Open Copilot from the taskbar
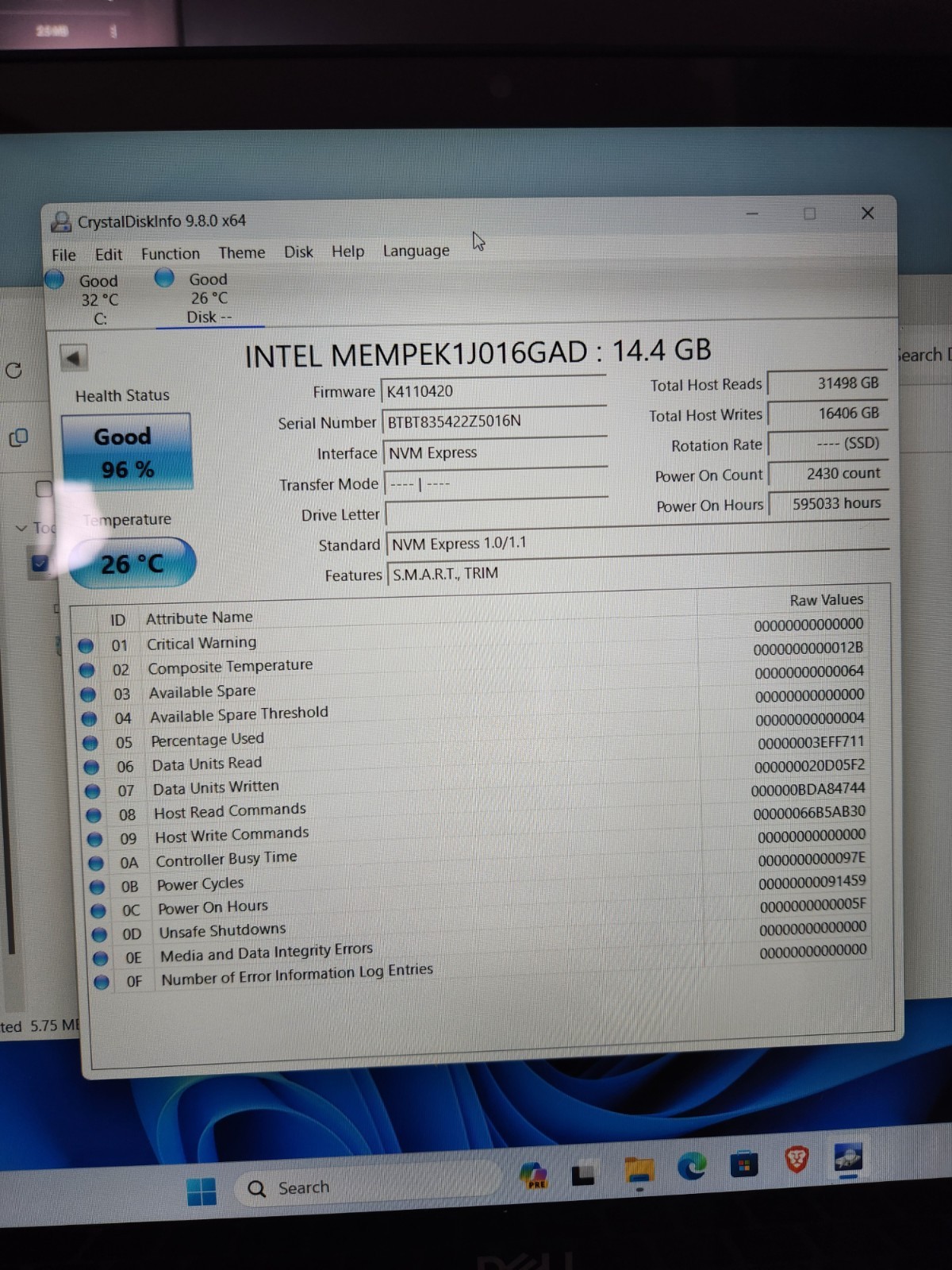 [x=535, y=1174]
